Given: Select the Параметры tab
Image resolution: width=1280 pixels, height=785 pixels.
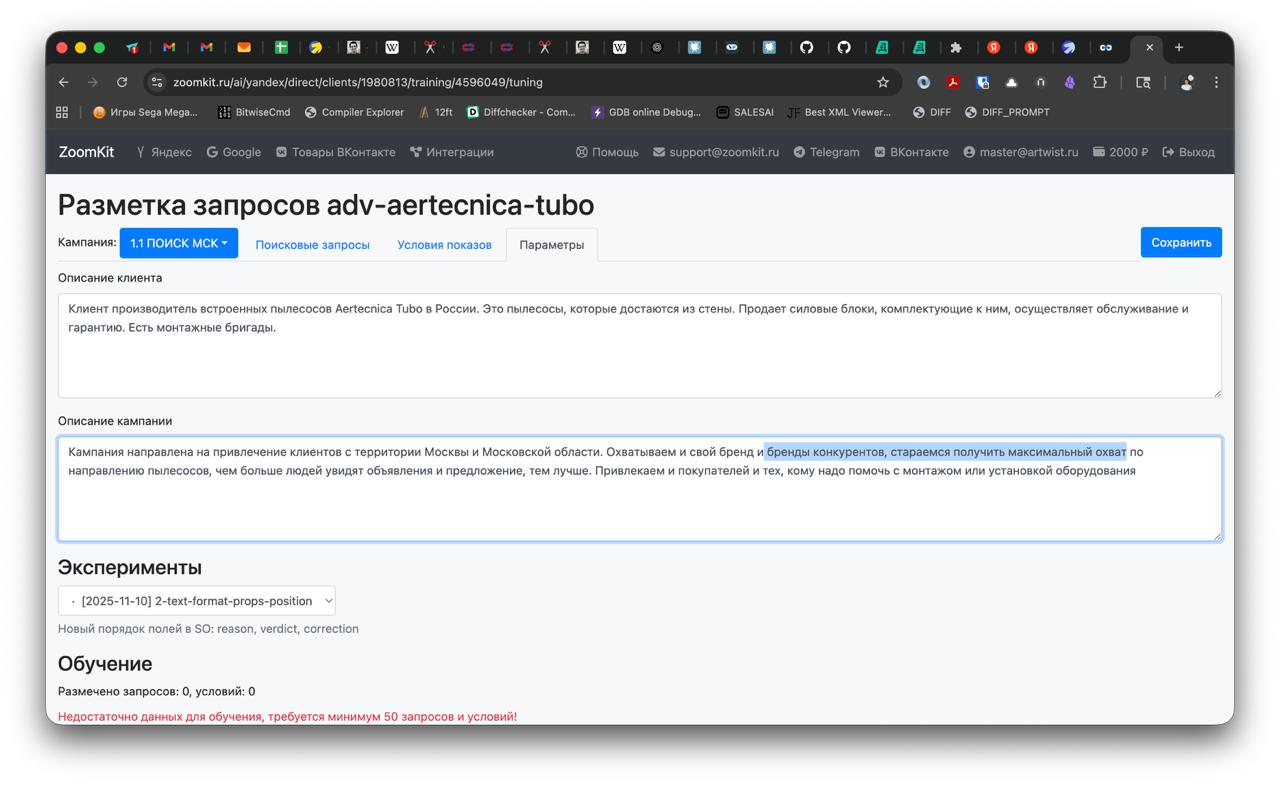Looking at the screenshot, I should tap(552, 244).
